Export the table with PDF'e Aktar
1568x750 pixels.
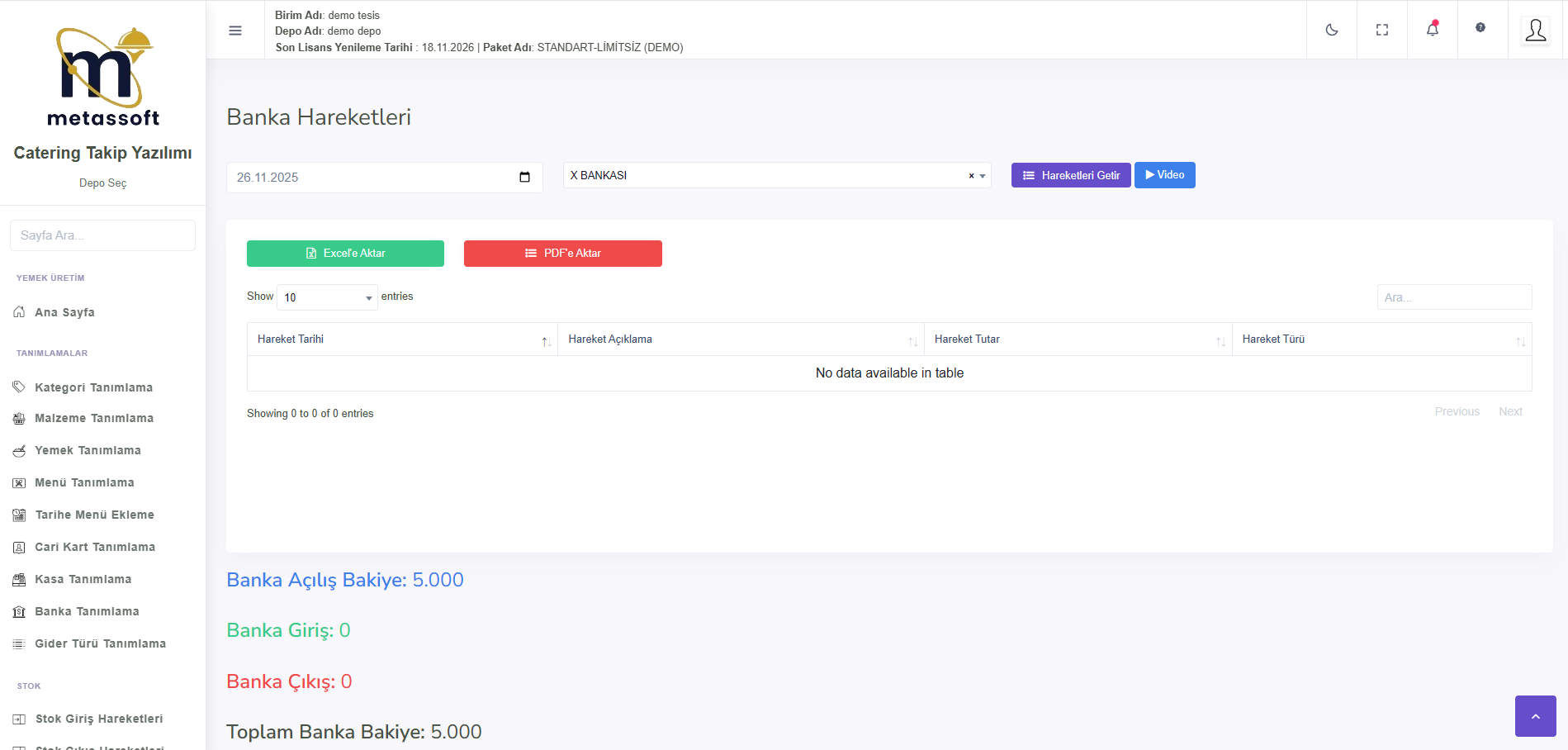tap(562, 254)
